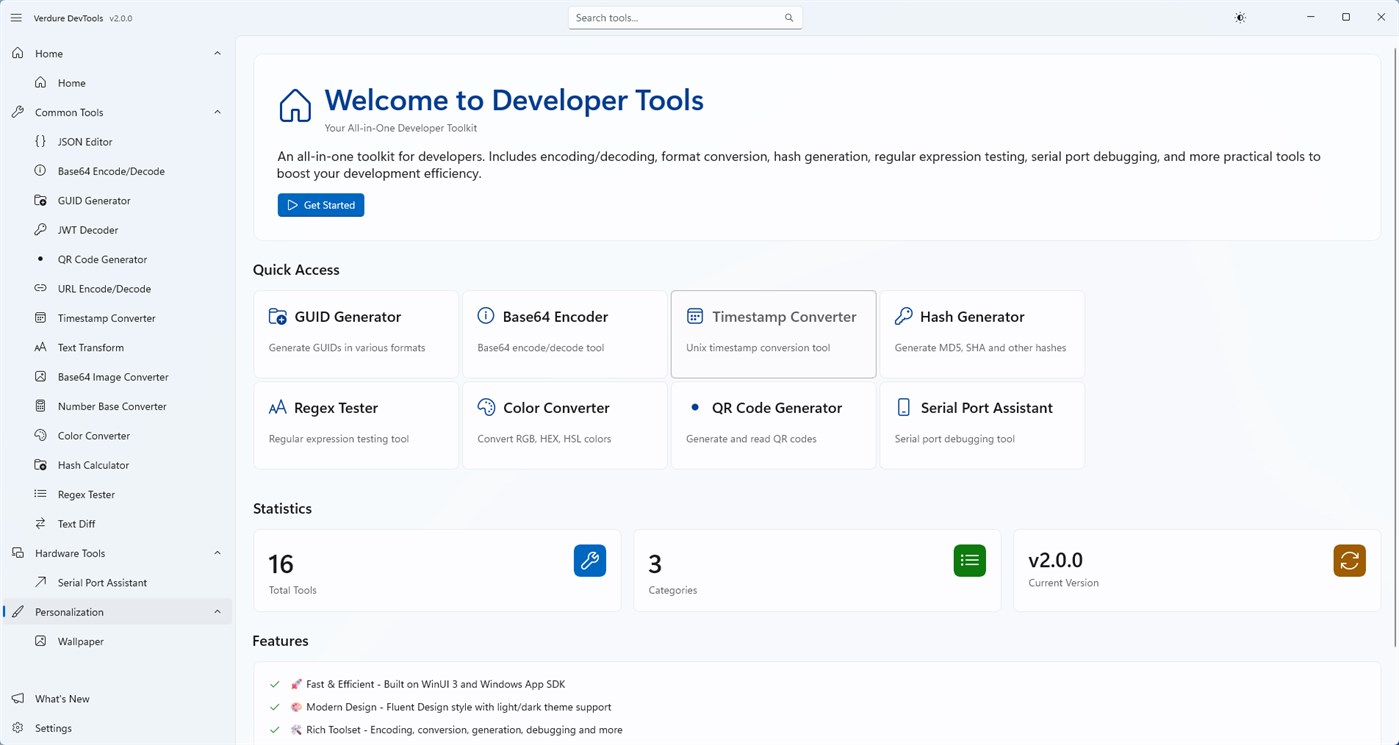Select the Color Converter sidebar entry

click(x=91, y=435)
